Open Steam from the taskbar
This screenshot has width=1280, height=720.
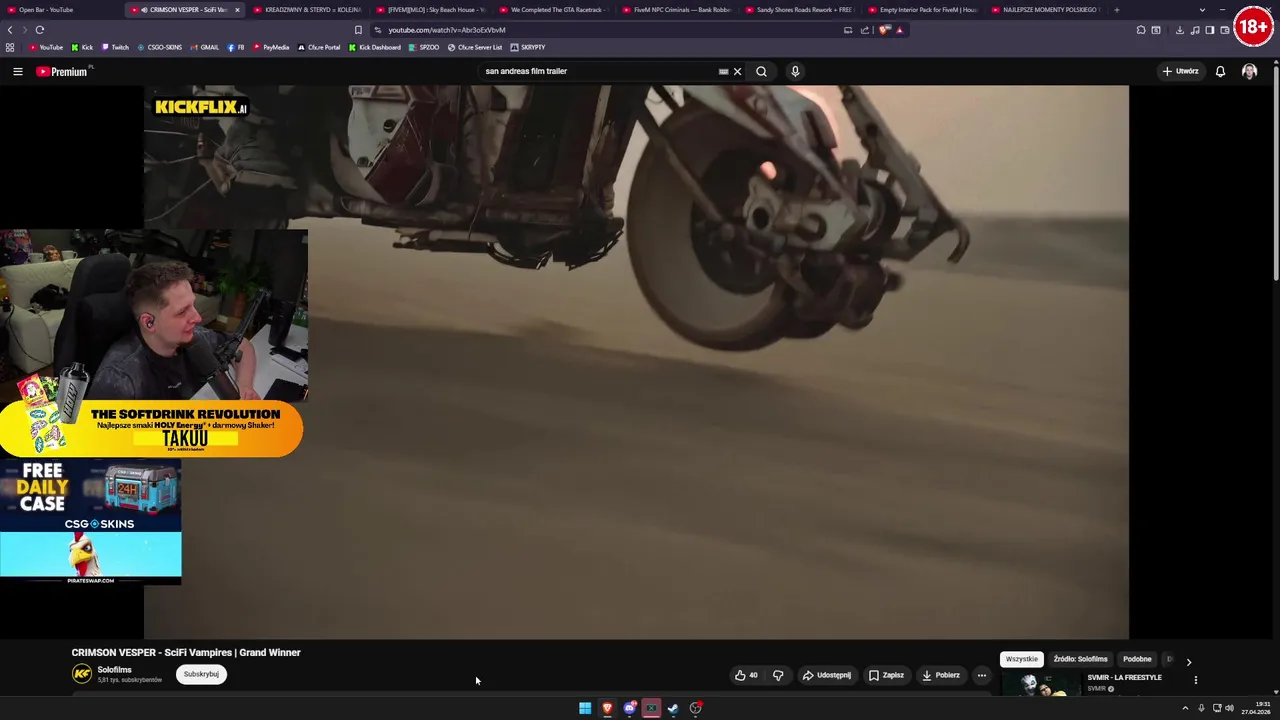pos(673,708)
